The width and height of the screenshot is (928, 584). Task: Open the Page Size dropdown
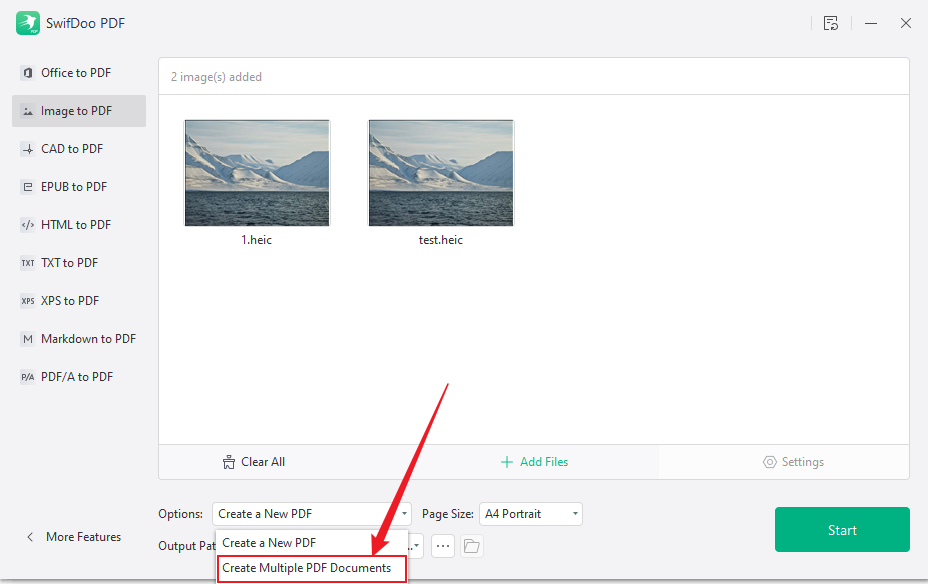coord(530,513)
